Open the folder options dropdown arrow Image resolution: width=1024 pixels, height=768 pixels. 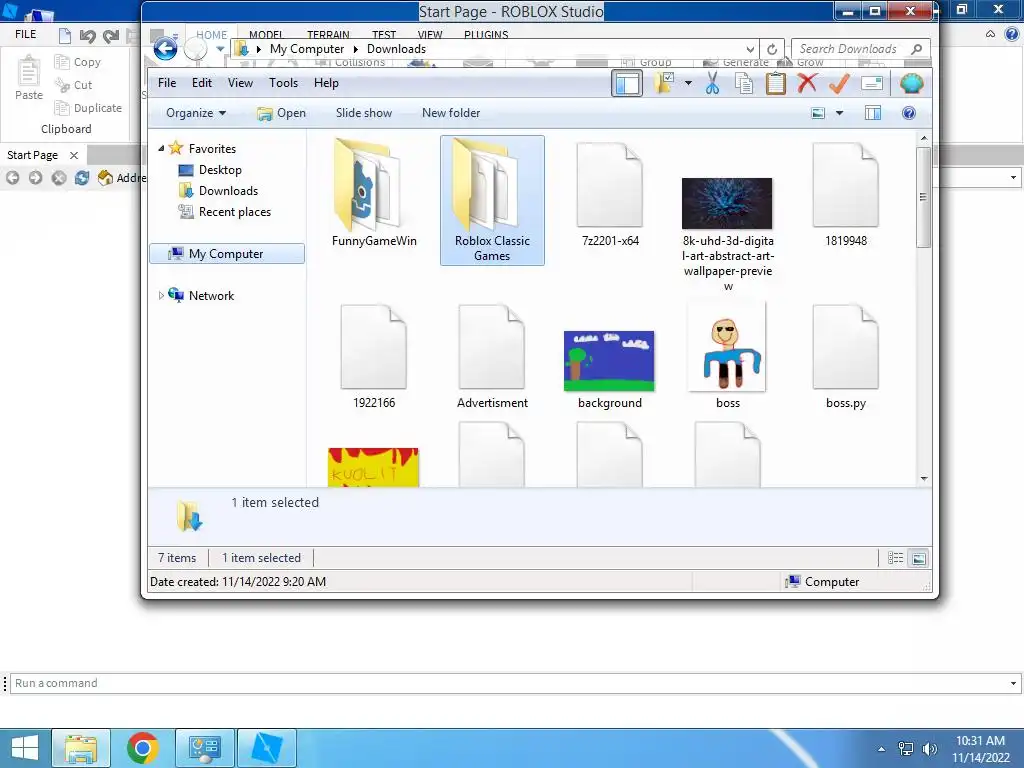[x=688, y=84]
